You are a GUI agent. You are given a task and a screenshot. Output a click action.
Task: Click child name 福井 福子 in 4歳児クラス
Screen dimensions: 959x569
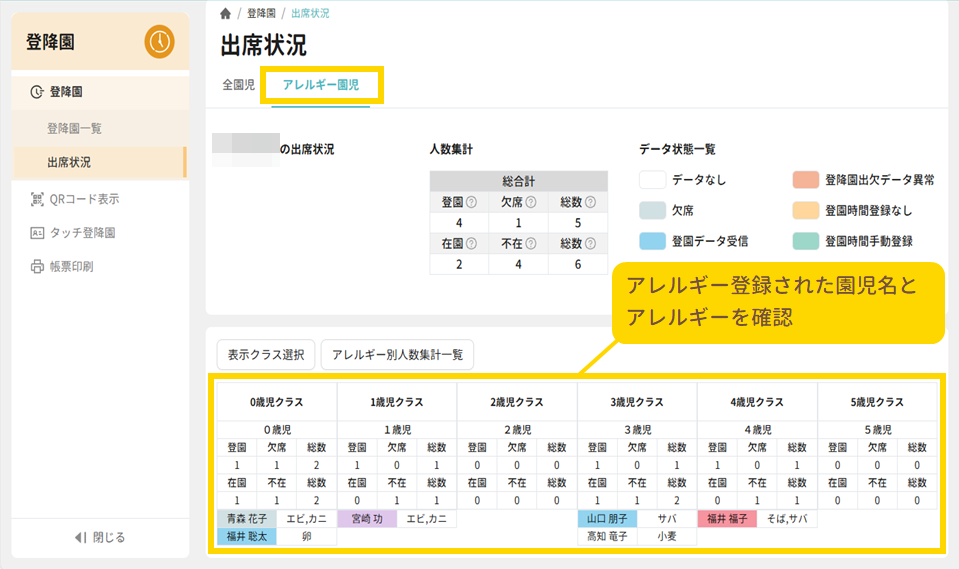pos(727,519)
